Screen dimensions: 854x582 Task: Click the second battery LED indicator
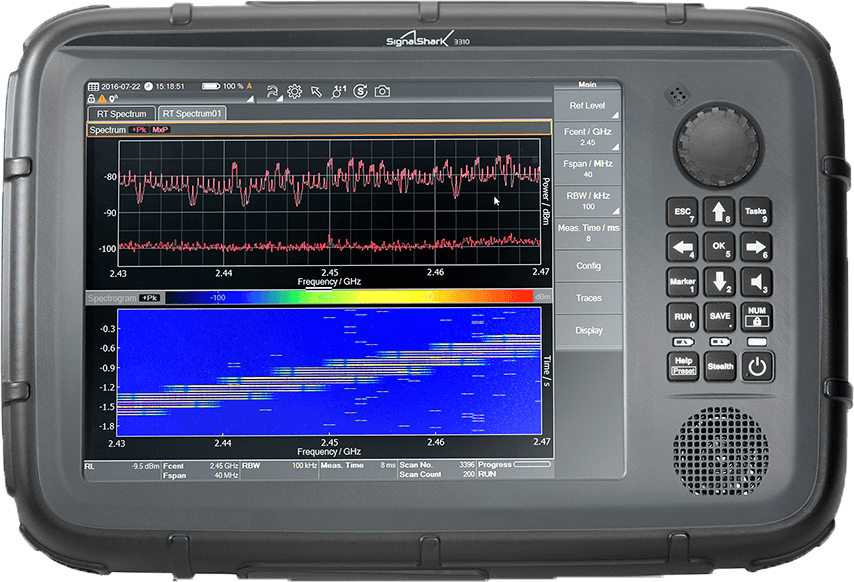[x=719, y=342]
